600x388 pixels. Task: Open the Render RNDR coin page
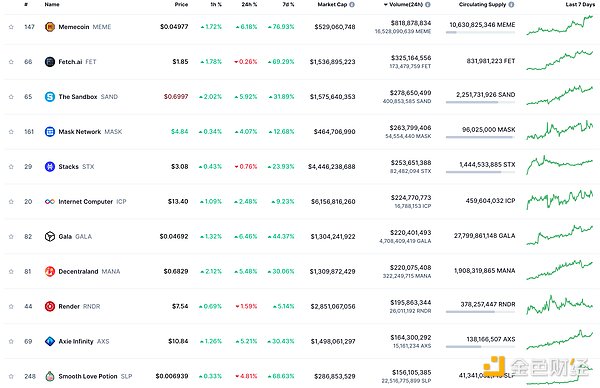click(79, 306)
